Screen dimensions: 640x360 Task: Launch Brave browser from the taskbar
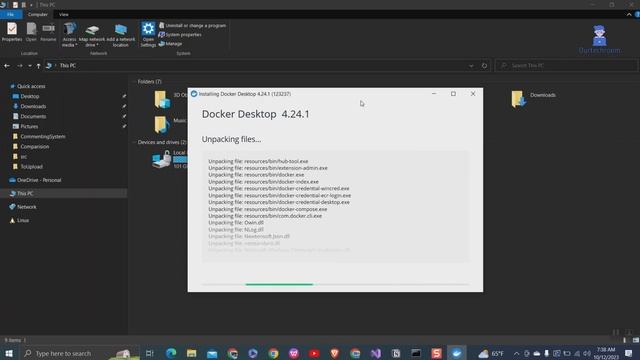334,353
